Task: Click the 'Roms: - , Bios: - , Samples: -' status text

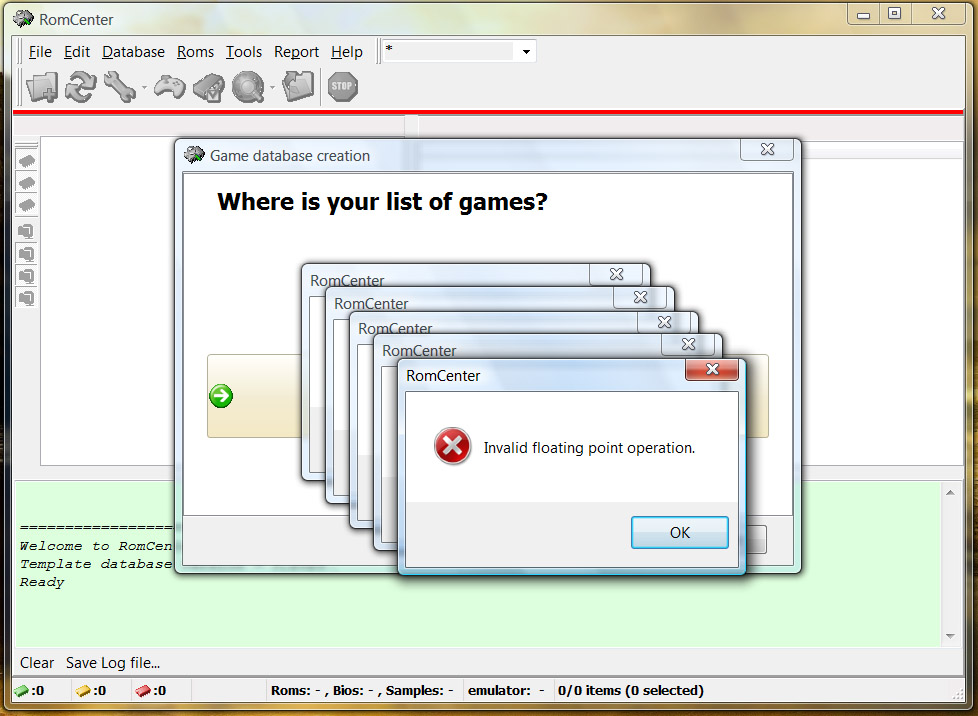Action: click(362, 690)
